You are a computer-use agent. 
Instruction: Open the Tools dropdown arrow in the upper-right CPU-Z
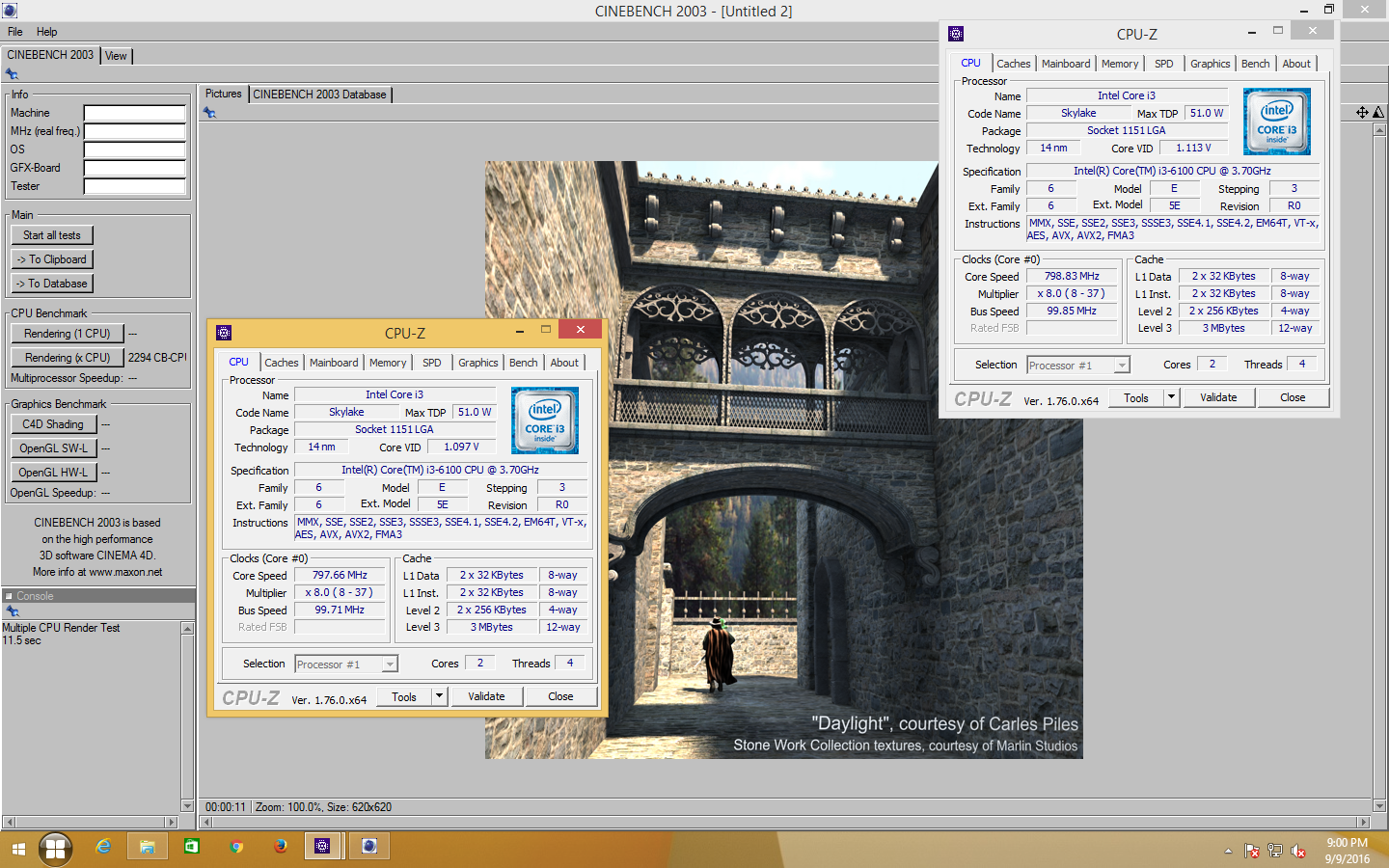(1172, 397)
